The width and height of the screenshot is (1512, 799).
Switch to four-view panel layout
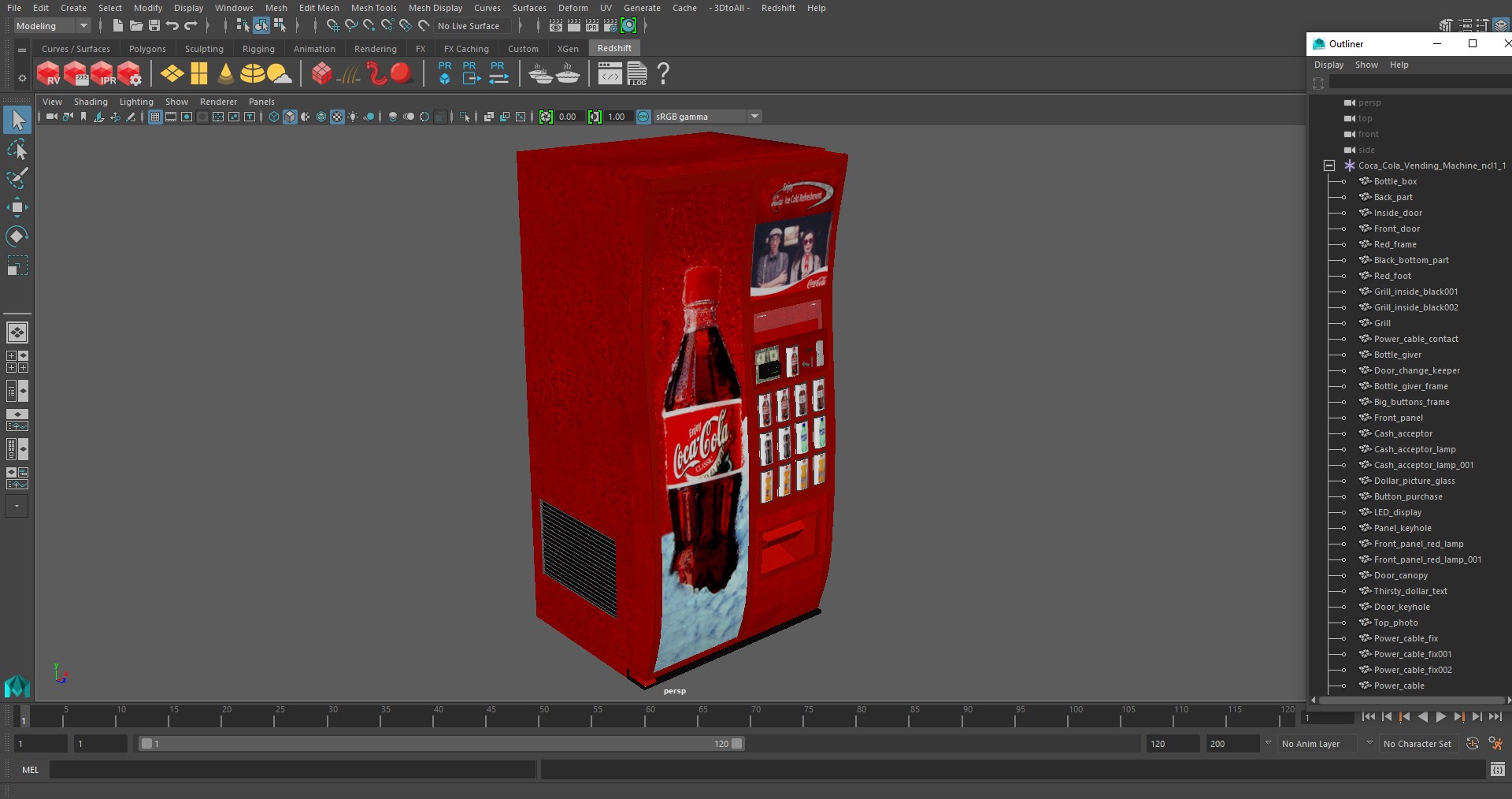[17, 362]
